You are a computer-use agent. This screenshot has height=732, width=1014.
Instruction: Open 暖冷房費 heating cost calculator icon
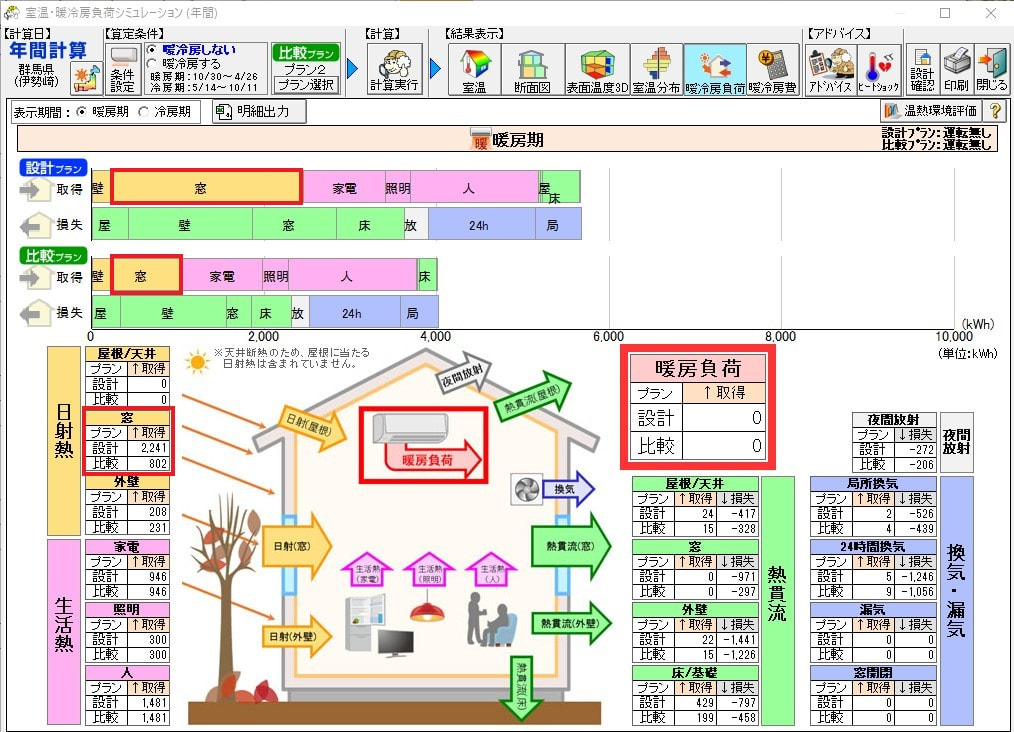772,70
